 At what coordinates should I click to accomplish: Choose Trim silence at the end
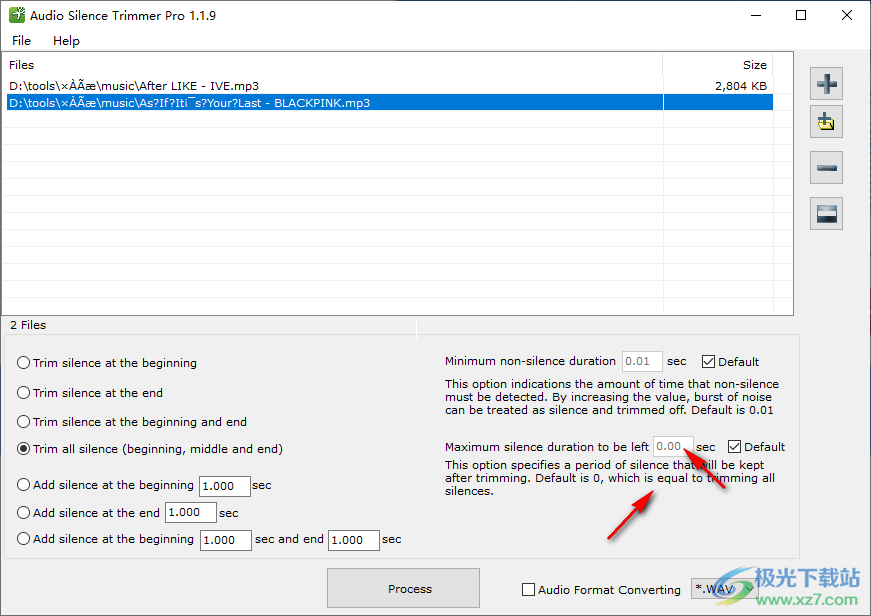pos(24,393)
